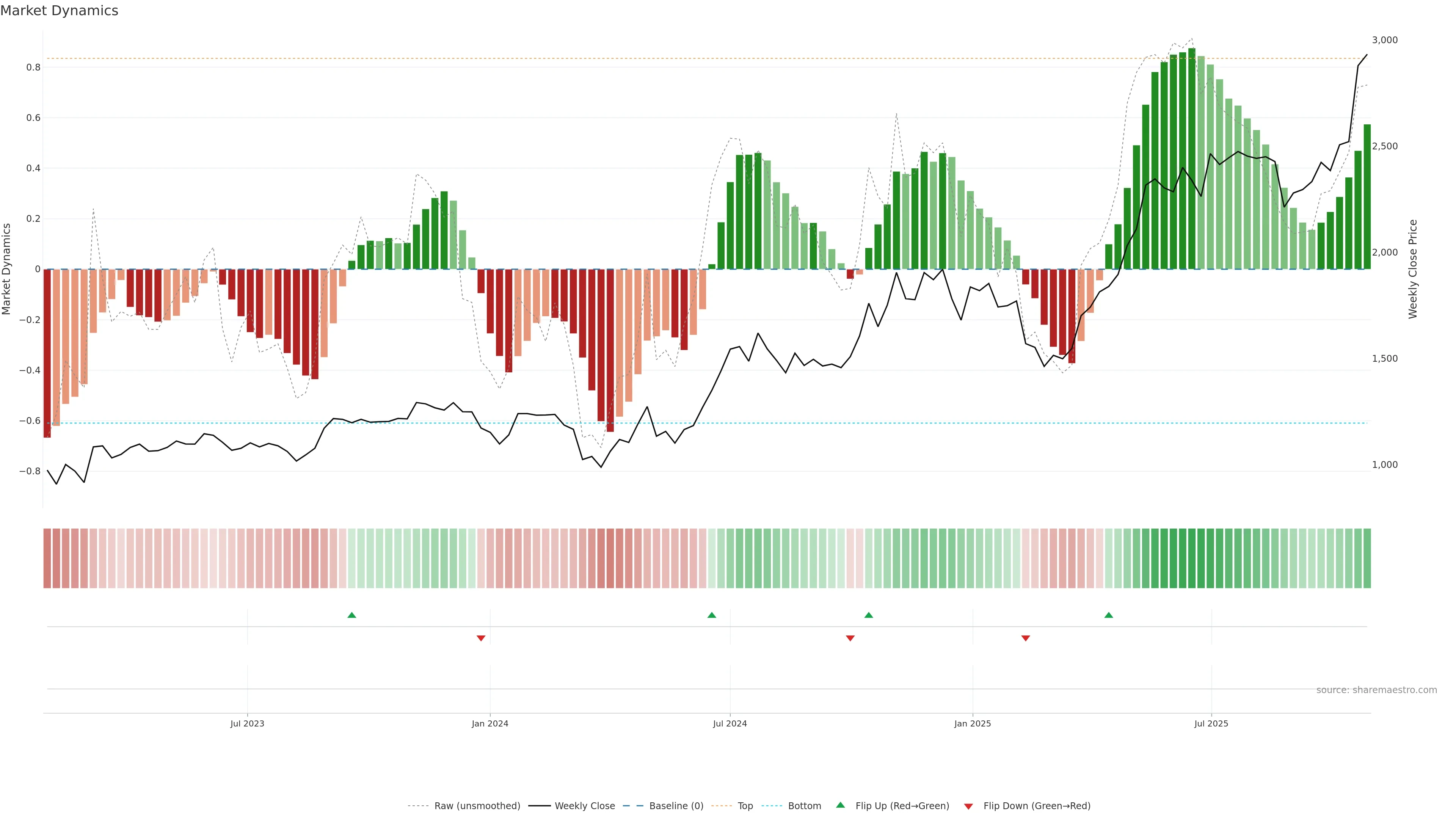
Task: Click the first green flip-up marker near late 2023
Action: tap(351, 615)
